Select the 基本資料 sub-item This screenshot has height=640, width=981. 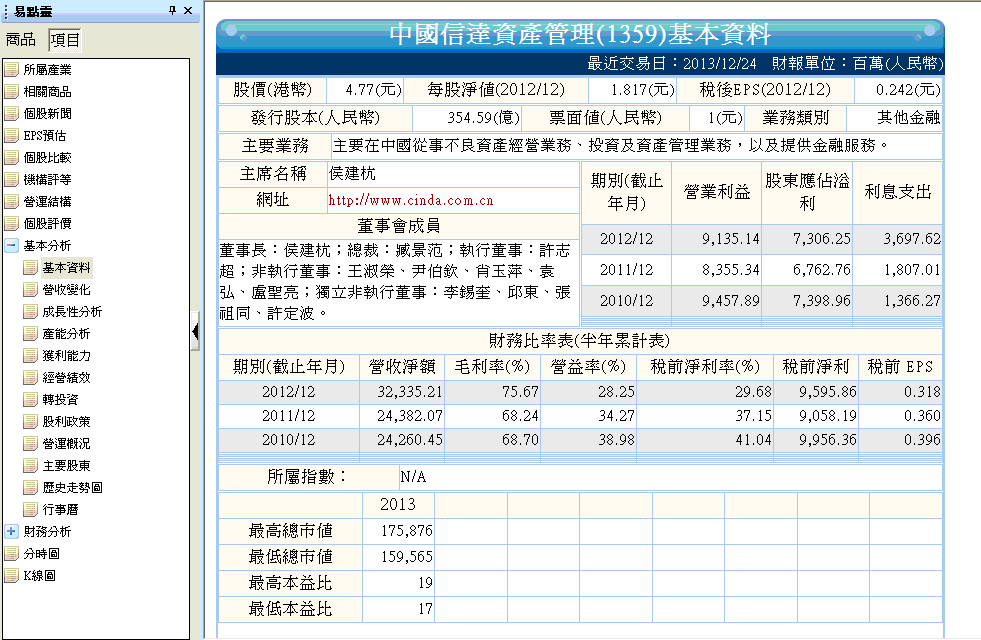[x=66, y=267]
